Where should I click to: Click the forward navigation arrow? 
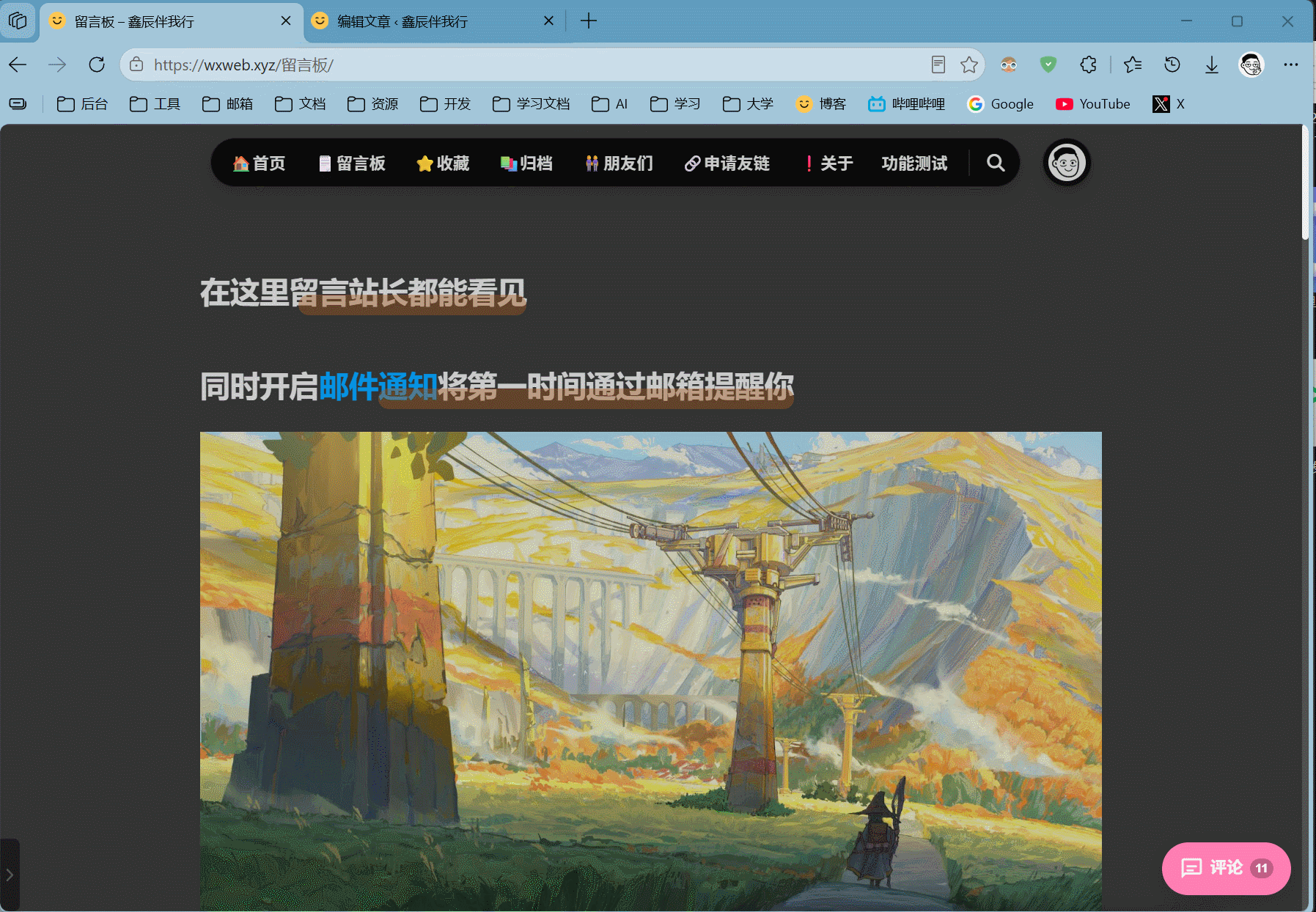tap(57, 65)
